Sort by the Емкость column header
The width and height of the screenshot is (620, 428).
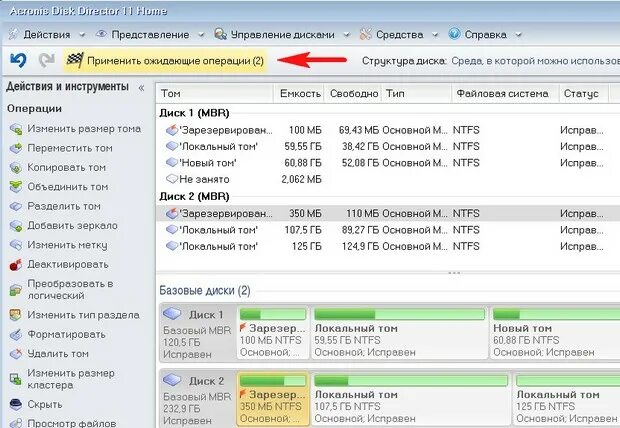click(299, 94)
